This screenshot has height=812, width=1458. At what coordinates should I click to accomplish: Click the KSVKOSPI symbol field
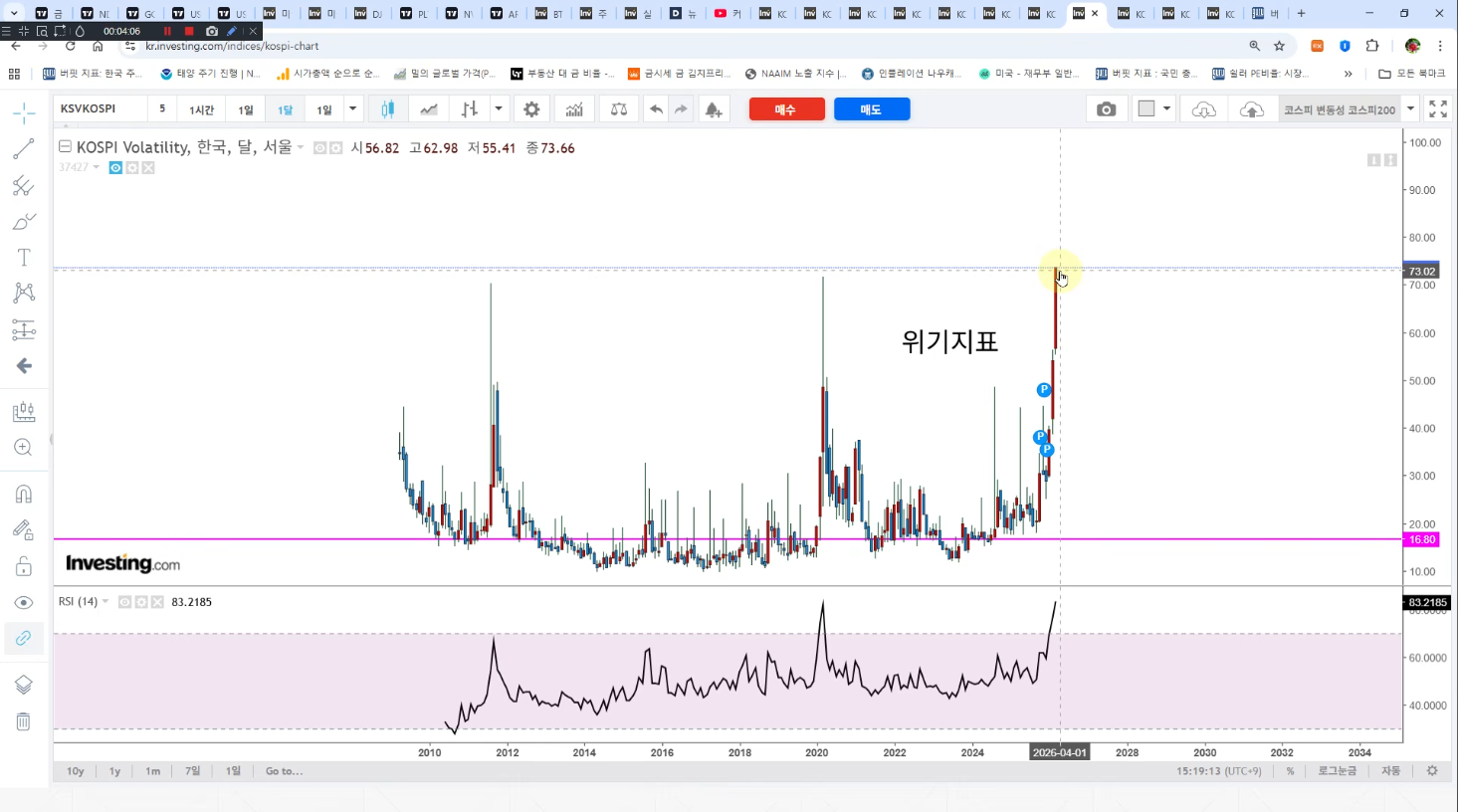(100, 109)
